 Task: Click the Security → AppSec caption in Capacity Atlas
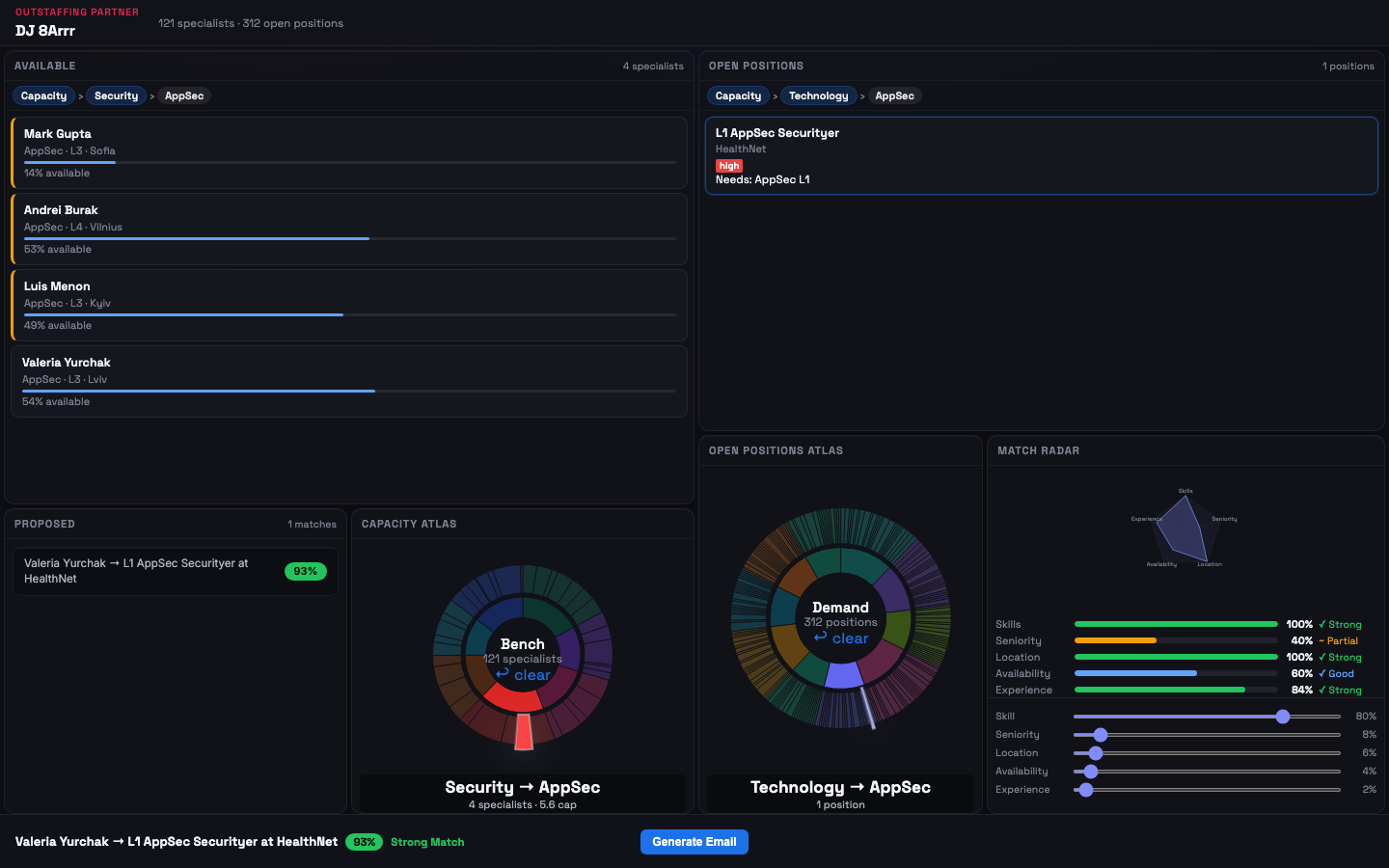tap(523, 787)
